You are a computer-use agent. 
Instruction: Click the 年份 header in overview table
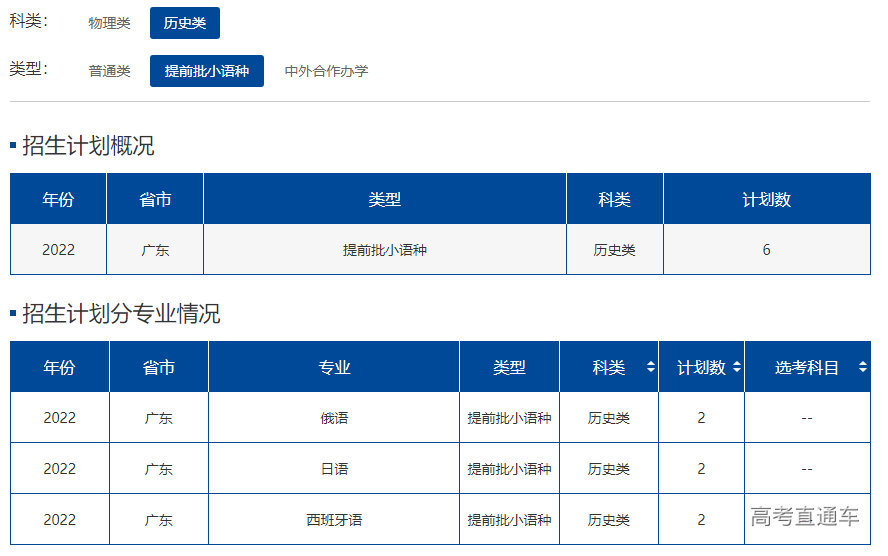(58, 200)
